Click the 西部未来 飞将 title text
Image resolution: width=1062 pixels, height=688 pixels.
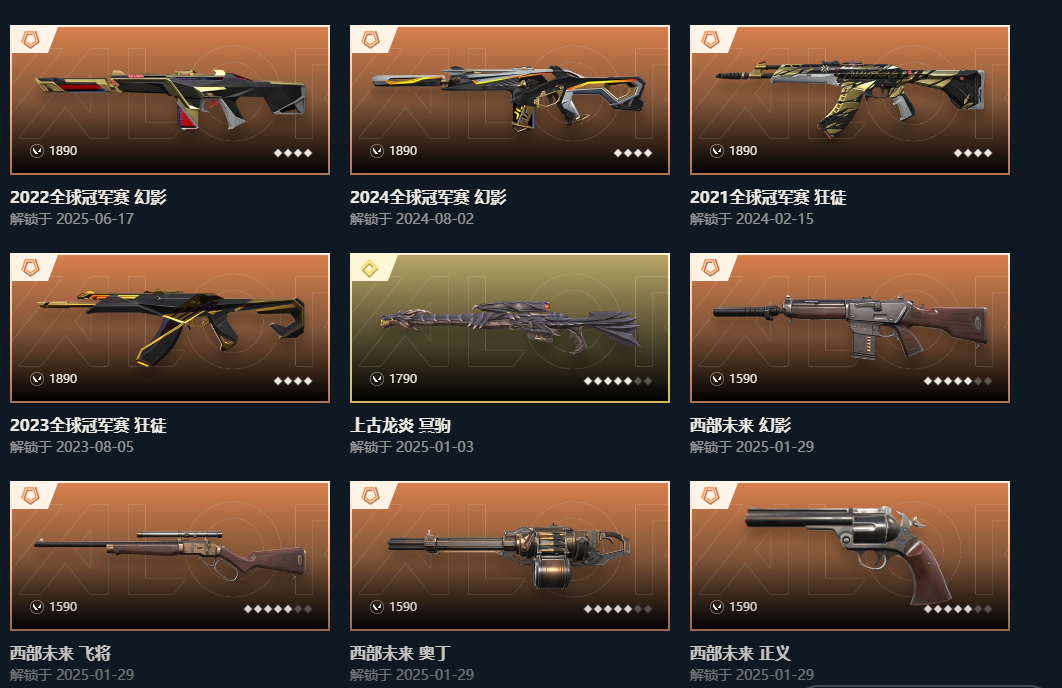[x=60, y=653]
